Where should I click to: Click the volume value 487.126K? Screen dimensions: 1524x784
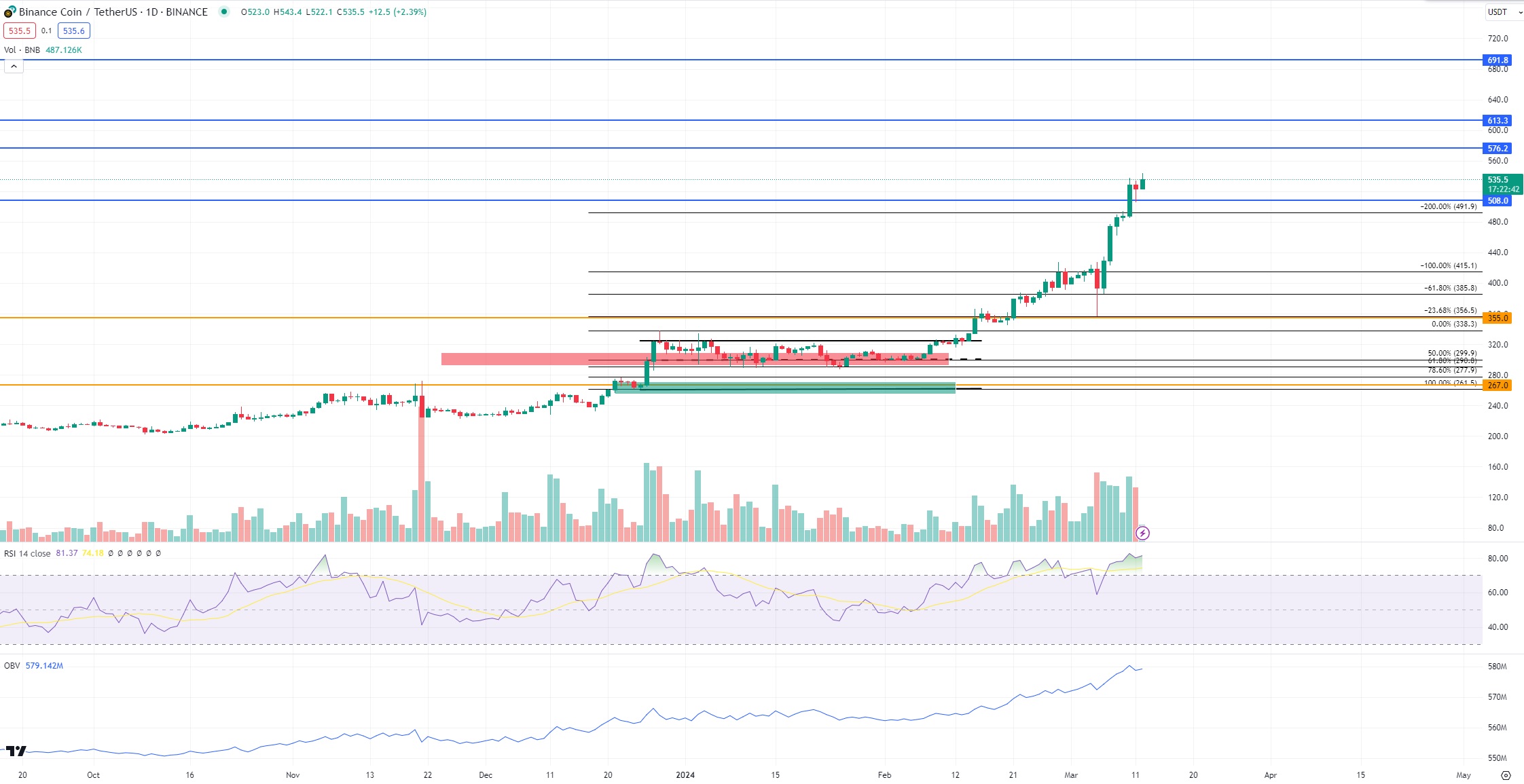coord(64,50)
